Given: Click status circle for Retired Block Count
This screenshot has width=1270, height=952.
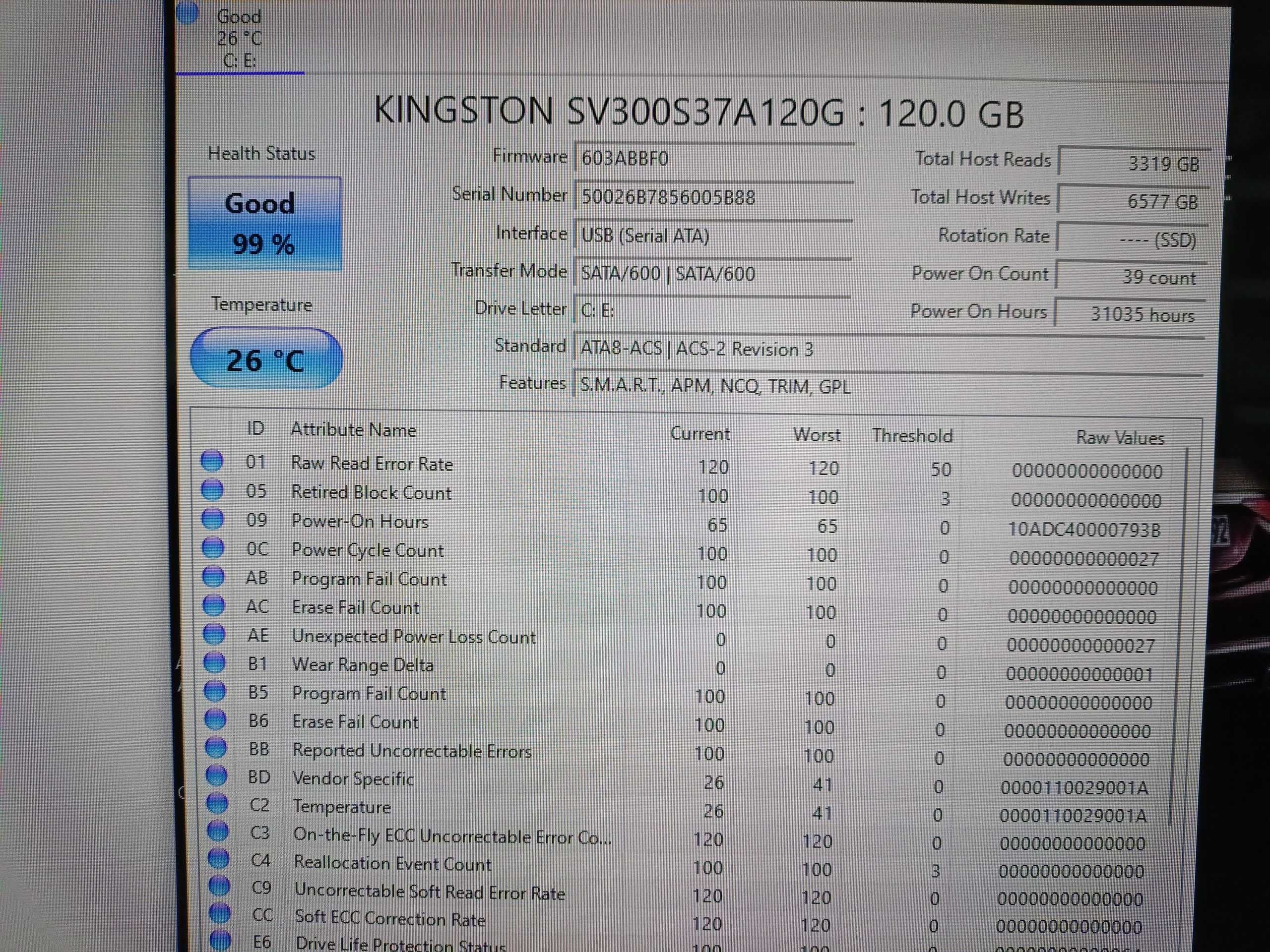Looking at the screenshot, I should [x=212, y=489].
